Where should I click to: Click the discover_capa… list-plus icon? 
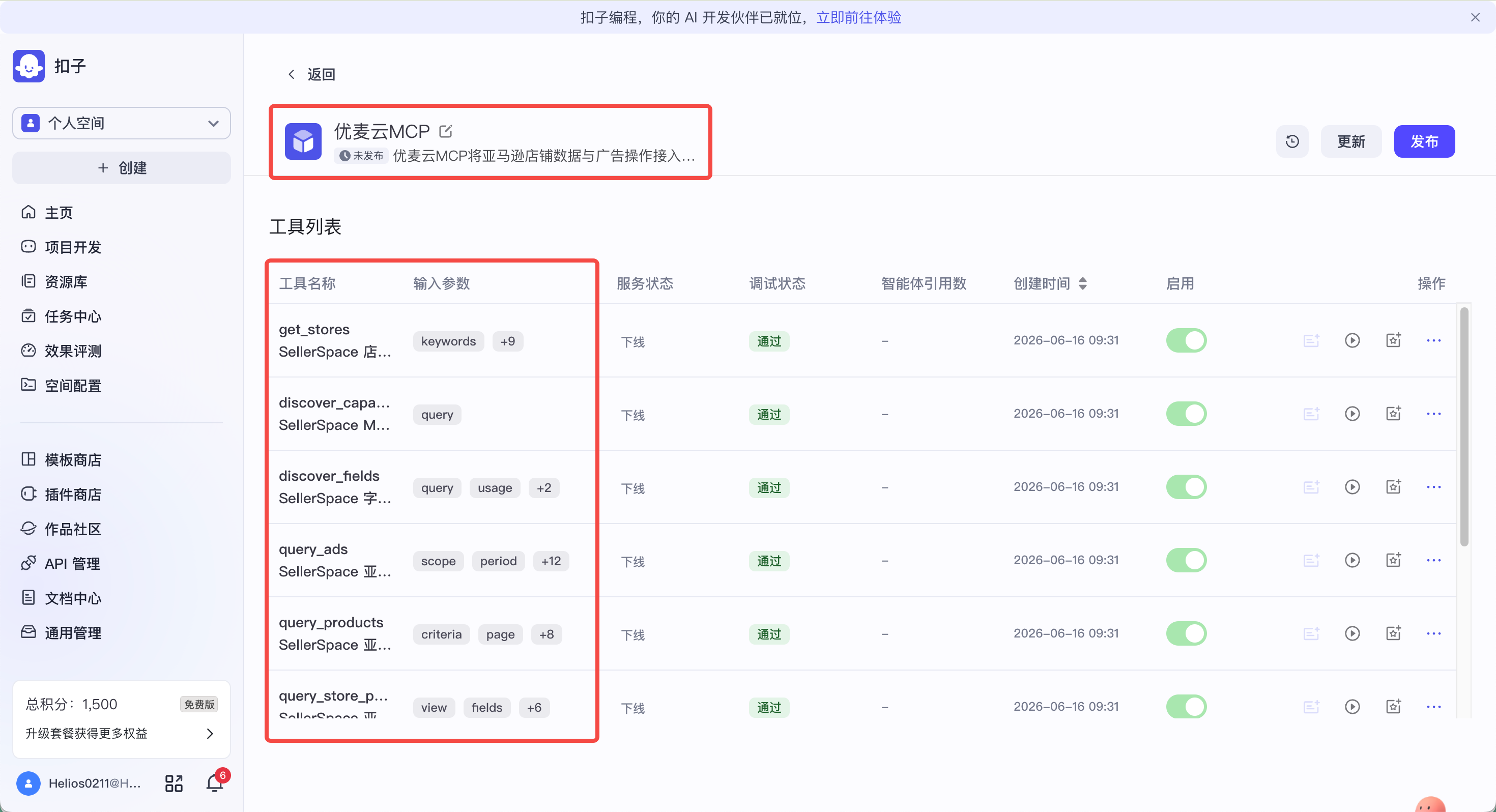[x=1311, y=414]
